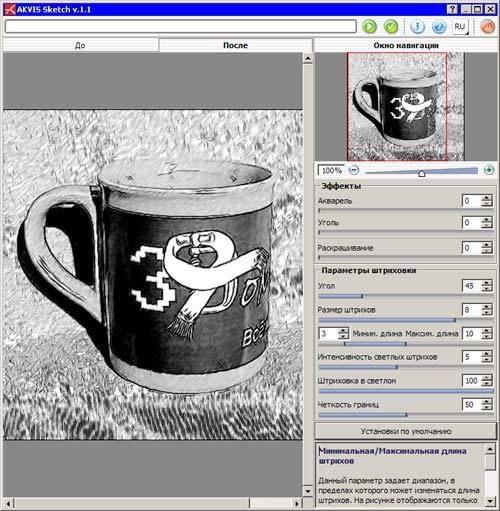Viewport: 500px width, 511px height.
Task: Click the zoom out minus icon
Action: point(354,170)
